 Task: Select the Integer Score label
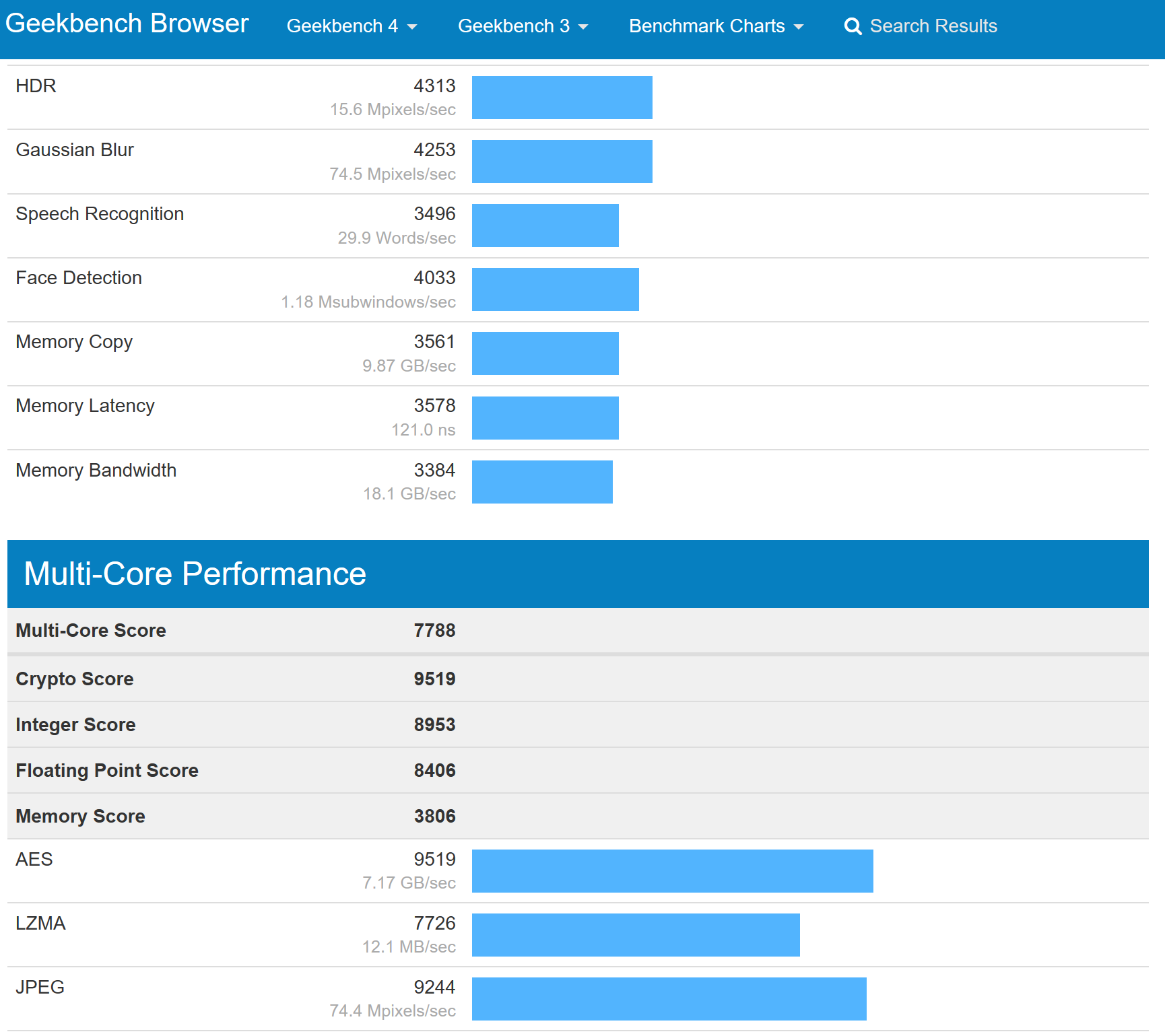(75, 725)
